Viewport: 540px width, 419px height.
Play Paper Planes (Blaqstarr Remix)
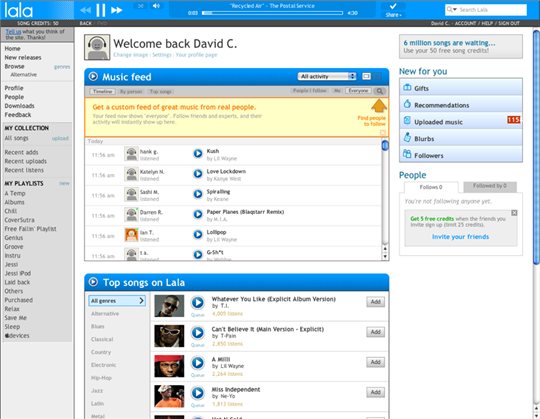pos(198,214)
